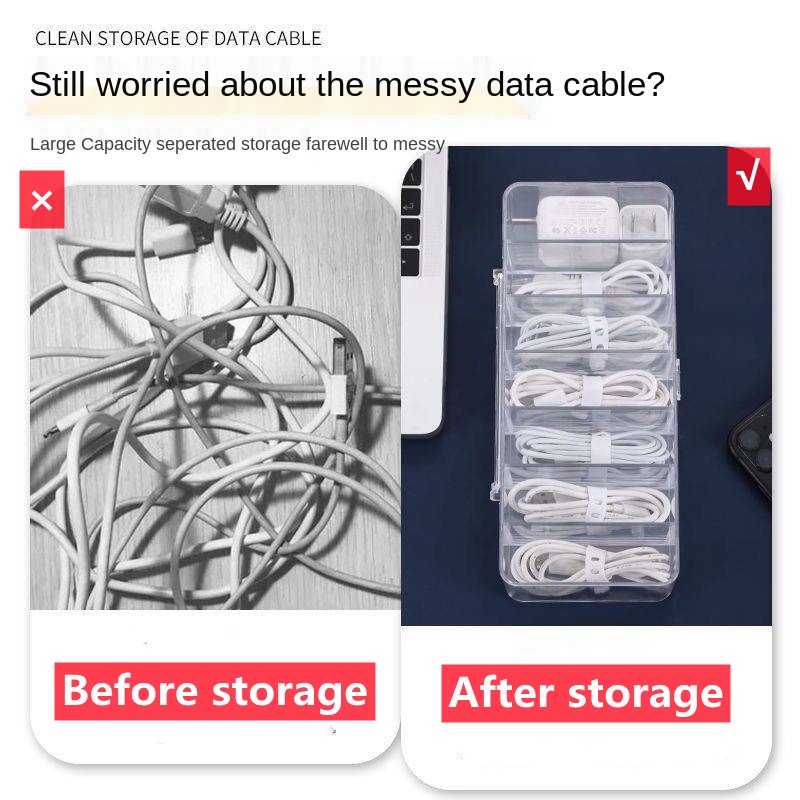Click the red checkmark icon on right photo
The width and height of the screenshot is (800, 800).
pos(748,176)
